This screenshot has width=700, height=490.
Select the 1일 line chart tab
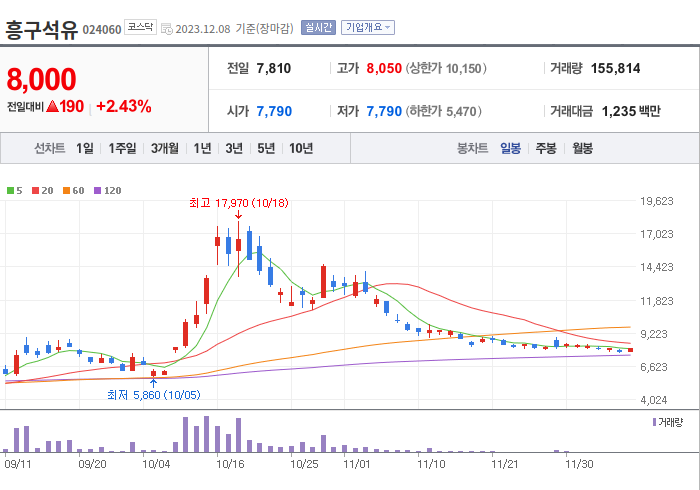85,148
